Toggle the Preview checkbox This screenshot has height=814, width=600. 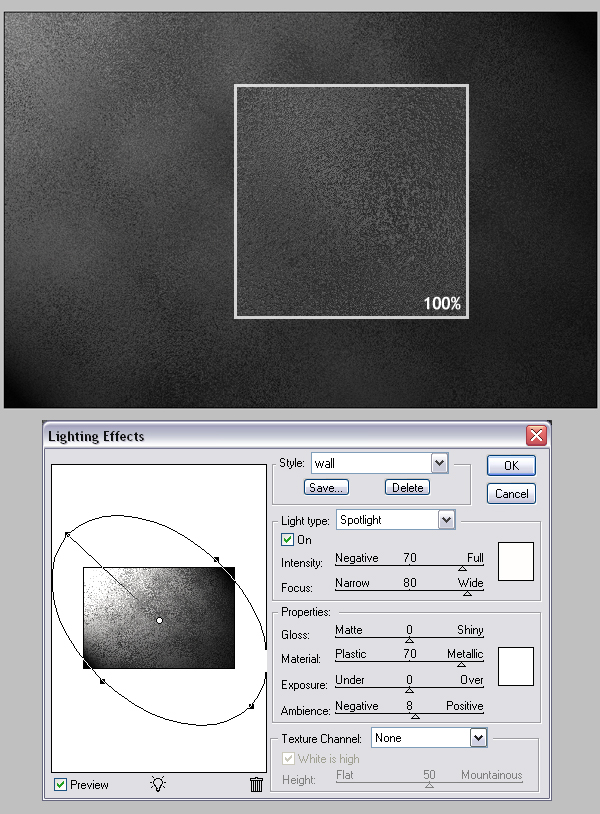point(61,784)
